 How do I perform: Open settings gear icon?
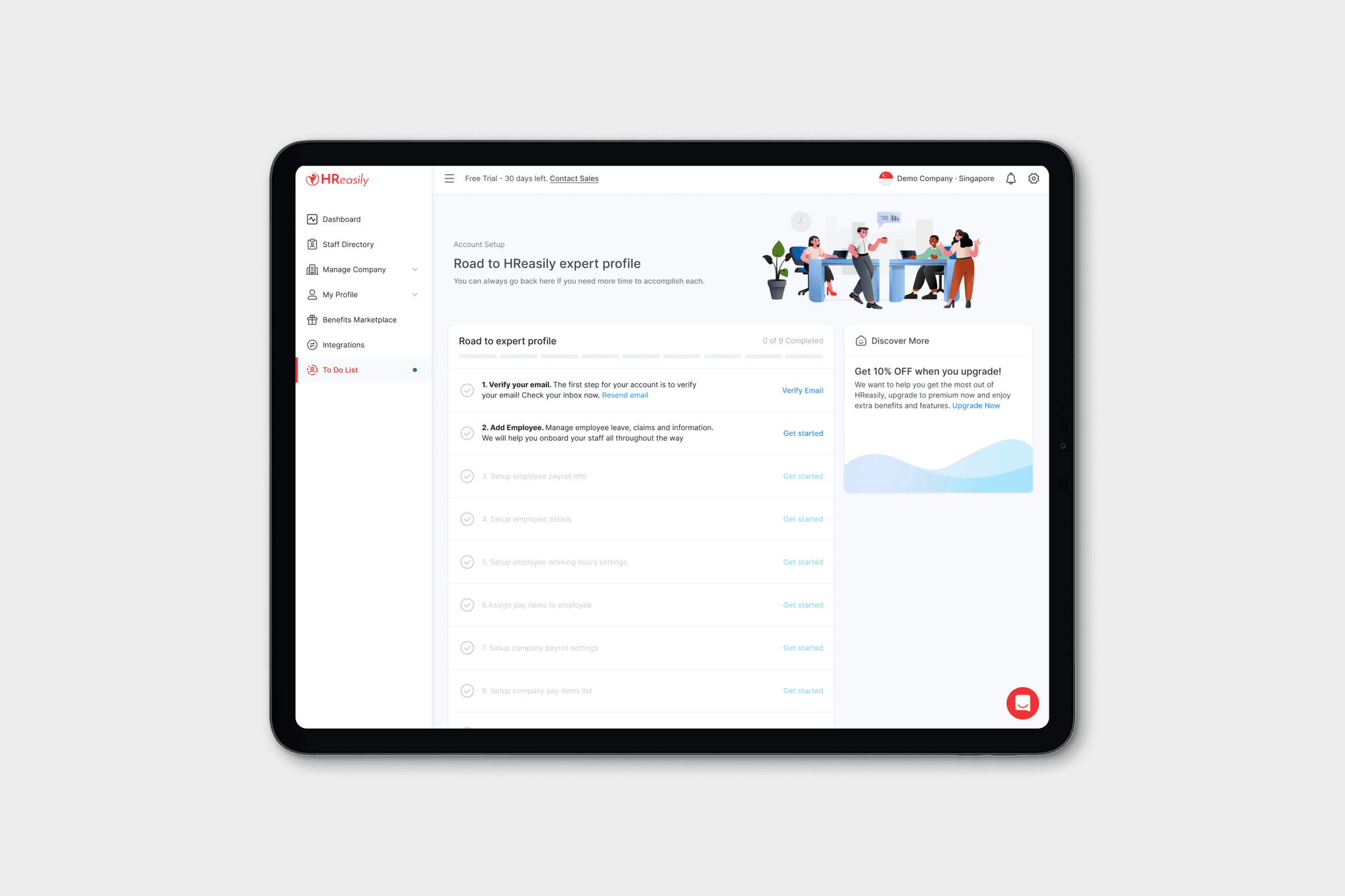pos(1033,178)
